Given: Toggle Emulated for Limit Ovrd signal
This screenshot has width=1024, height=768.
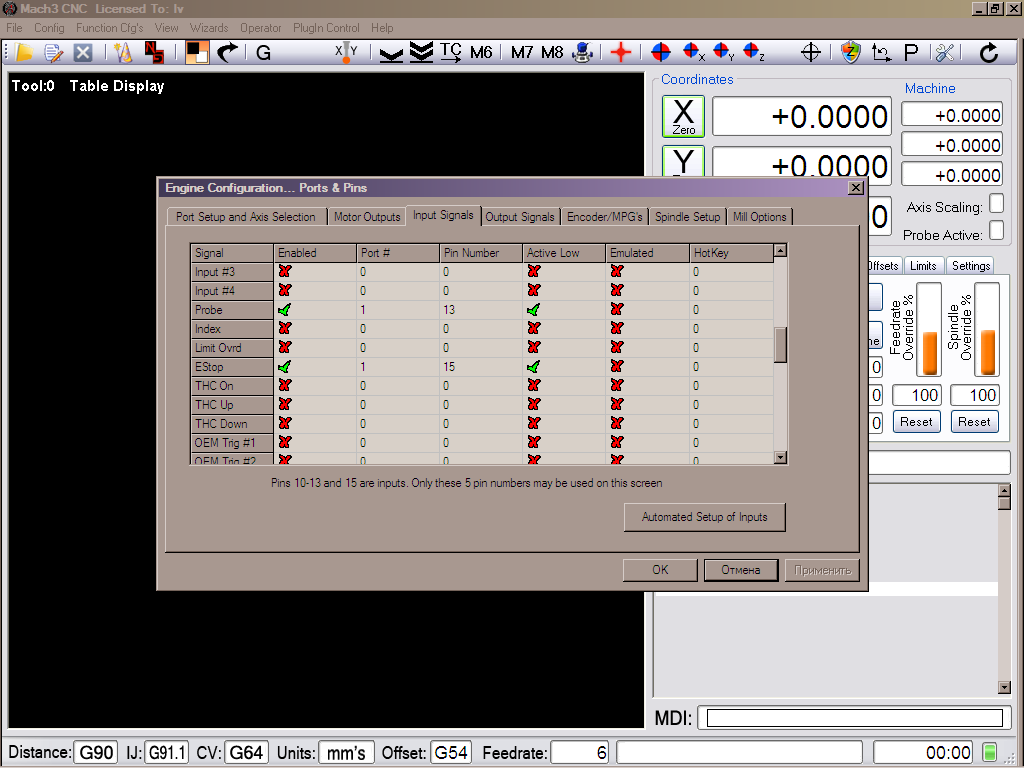Looking at the screenshot, I should click(x=616, y=347).
